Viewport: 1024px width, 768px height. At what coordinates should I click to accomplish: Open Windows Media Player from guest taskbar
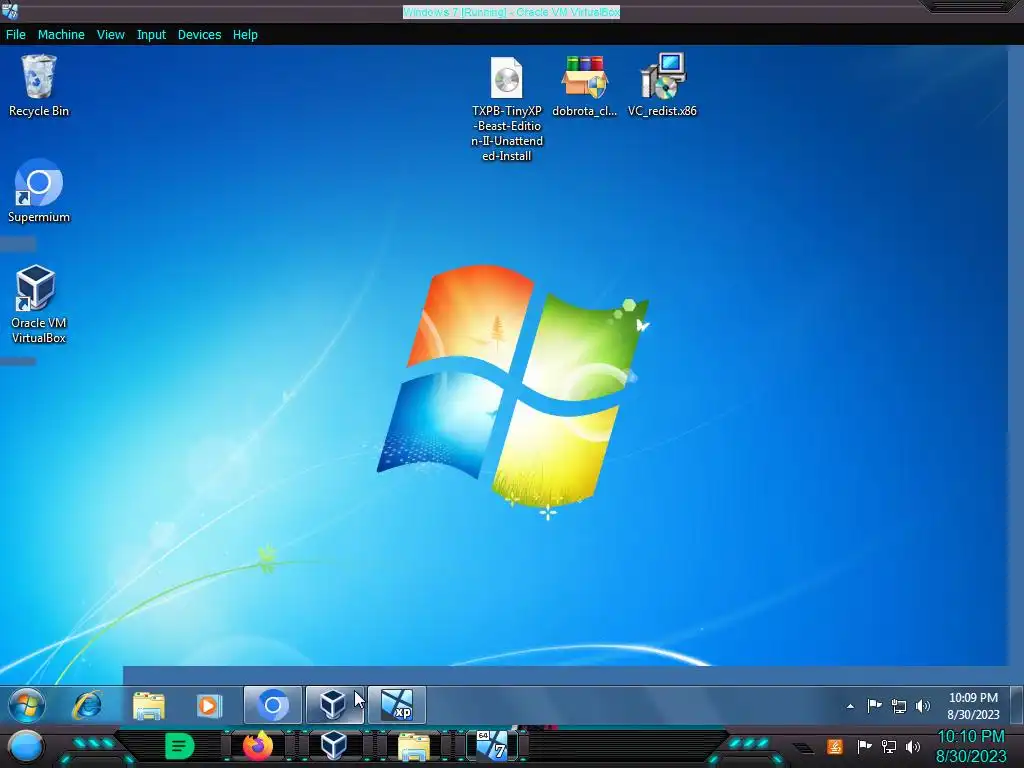pyautogui.click(x=210, y=705)
